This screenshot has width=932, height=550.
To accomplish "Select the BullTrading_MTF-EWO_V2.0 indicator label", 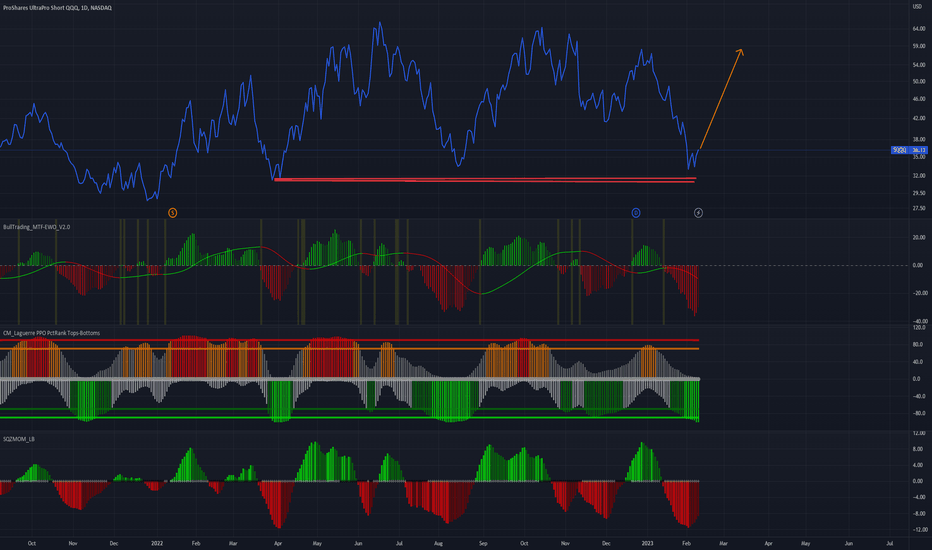I will pyautogui.click(x=36, y=227).
